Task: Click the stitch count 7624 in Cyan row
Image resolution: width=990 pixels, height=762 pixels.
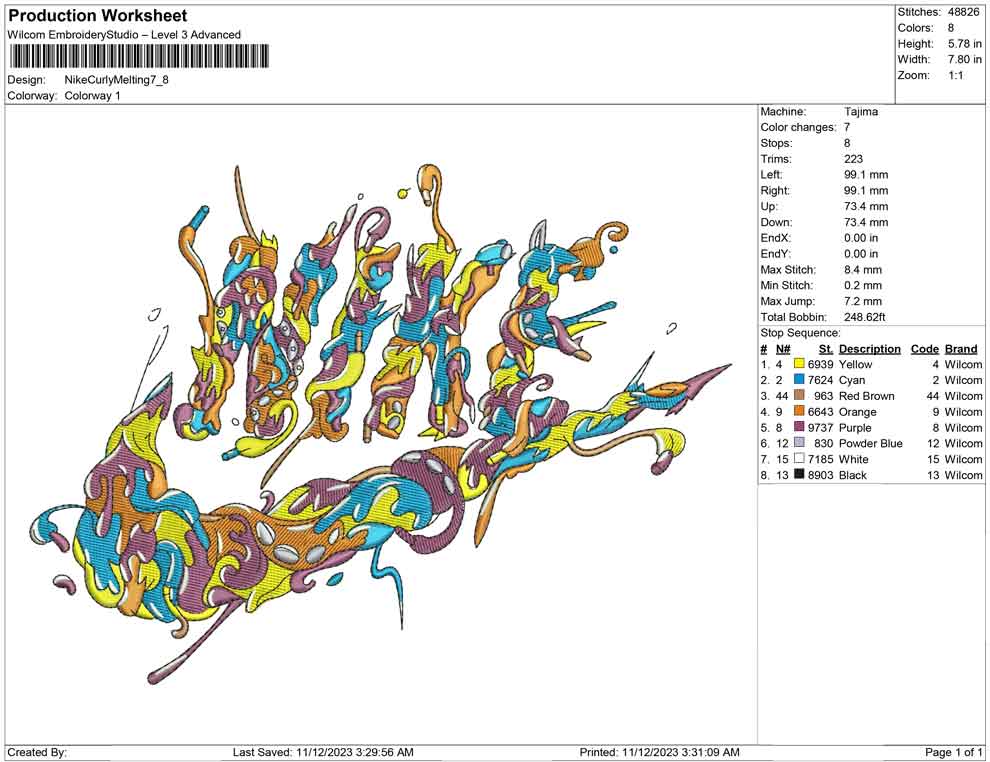Action: pyautogui.click(x=820, y=380)
